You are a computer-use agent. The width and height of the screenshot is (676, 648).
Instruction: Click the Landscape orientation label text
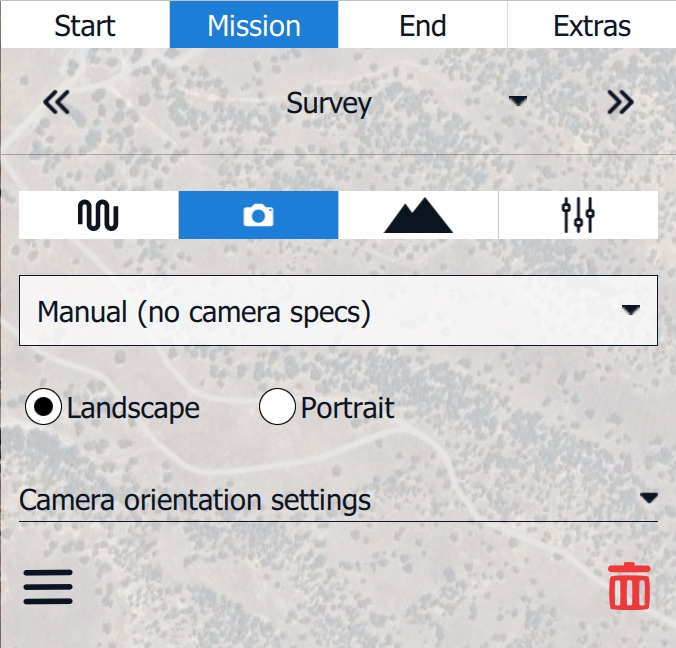point(133,408)
